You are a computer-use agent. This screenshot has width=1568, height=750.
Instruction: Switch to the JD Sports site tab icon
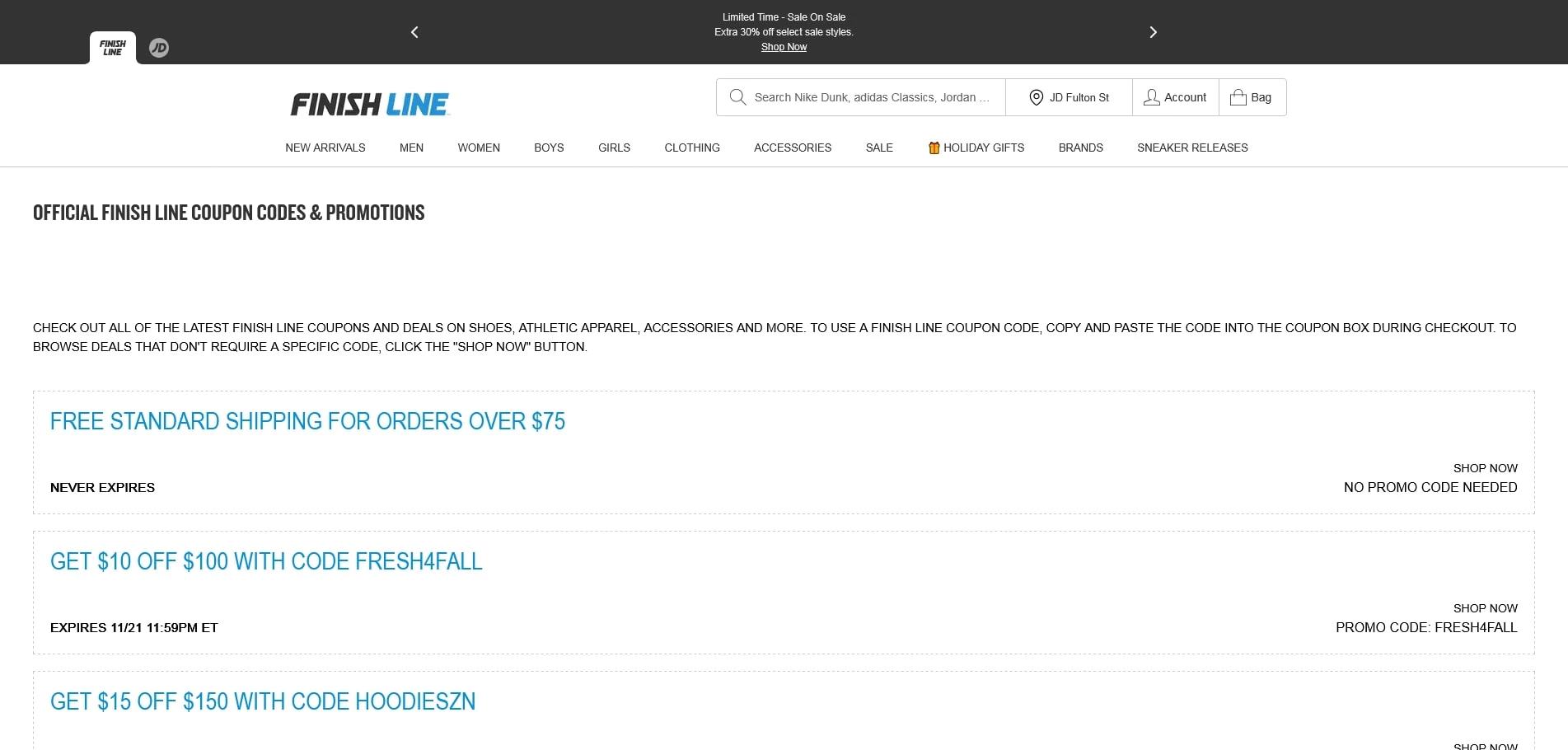tap(159, 48)
